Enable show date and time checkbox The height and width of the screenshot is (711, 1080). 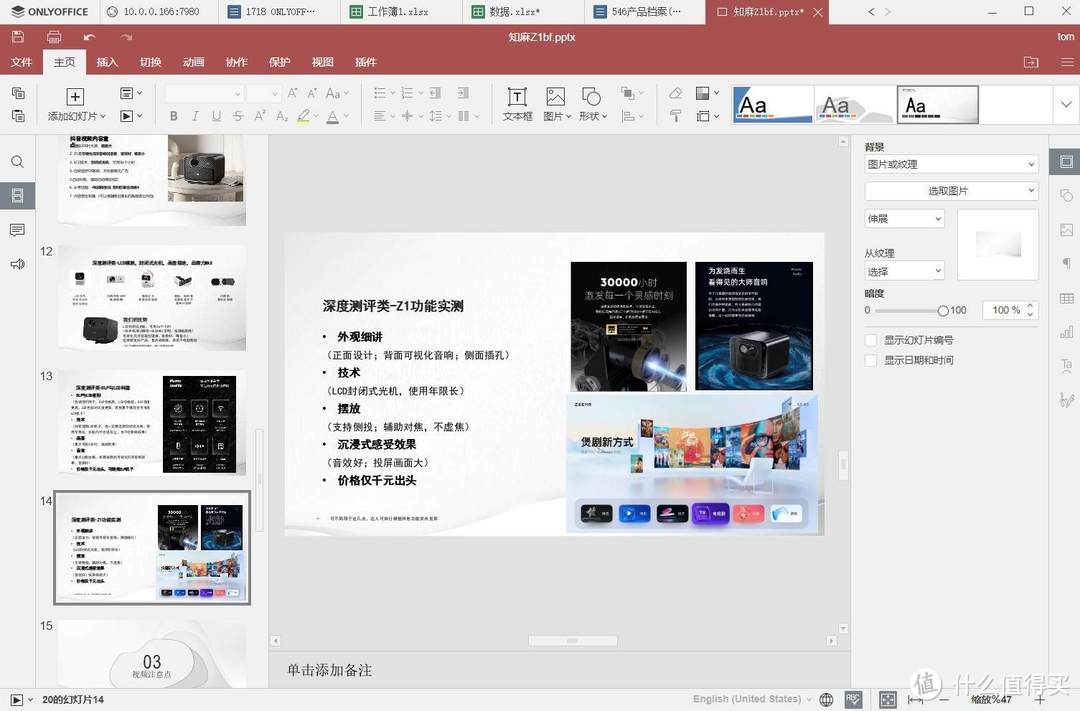[x=871, y=360]
